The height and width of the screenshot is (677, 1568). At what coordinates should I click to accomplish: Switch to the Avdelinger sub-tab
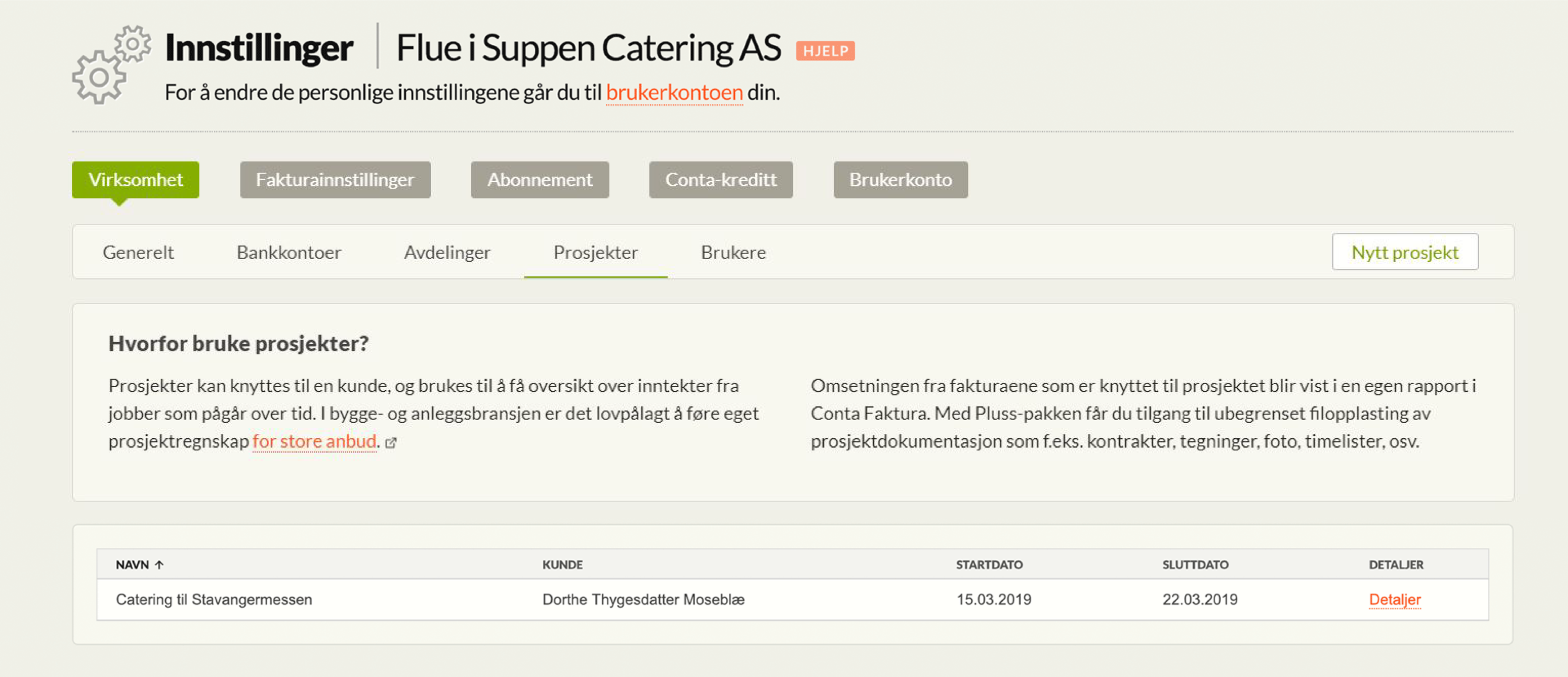pyautogui.click(x=447, y=252)
